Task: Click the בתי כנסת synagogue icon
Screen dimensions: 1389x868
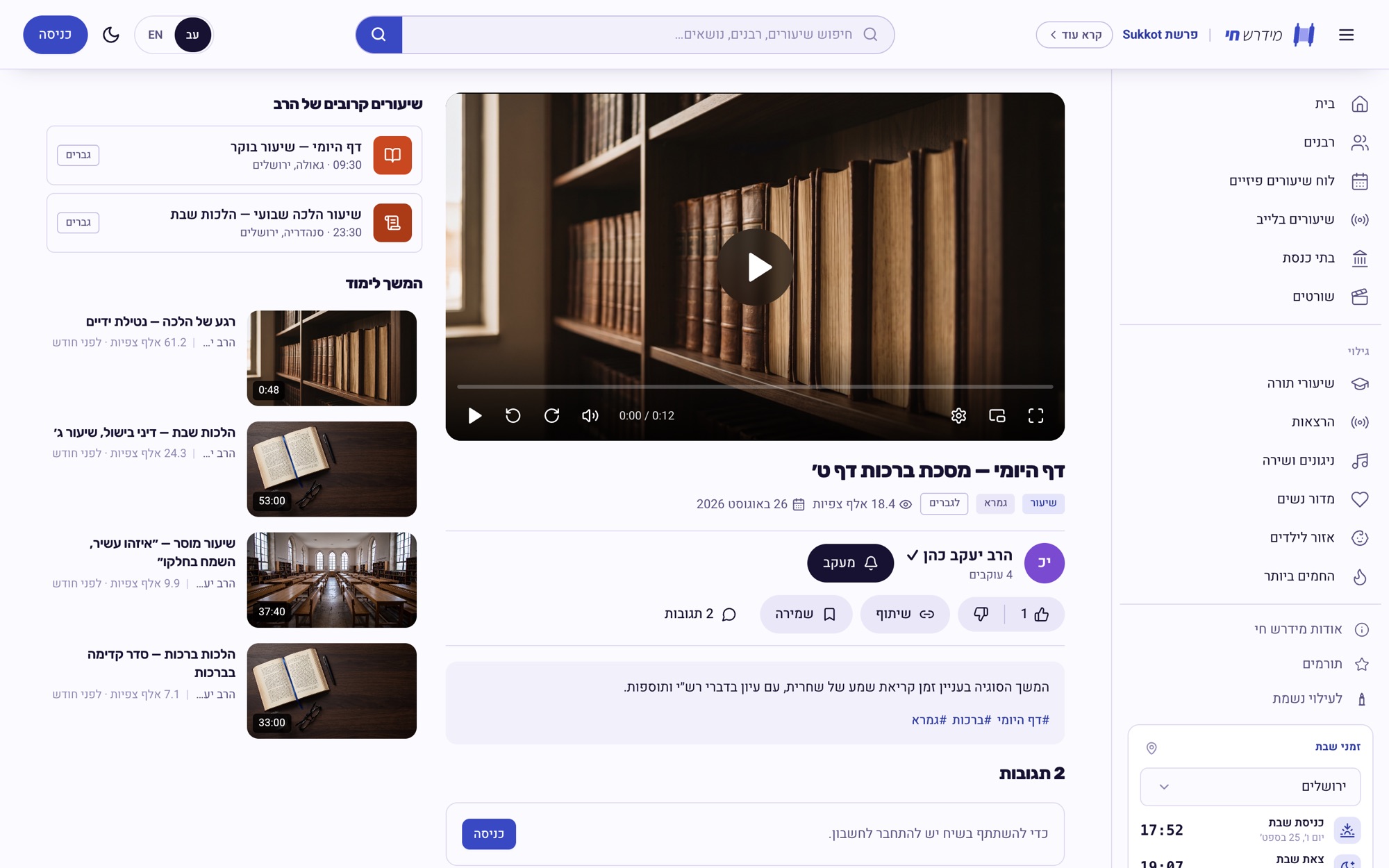Action: [1359, 258]
